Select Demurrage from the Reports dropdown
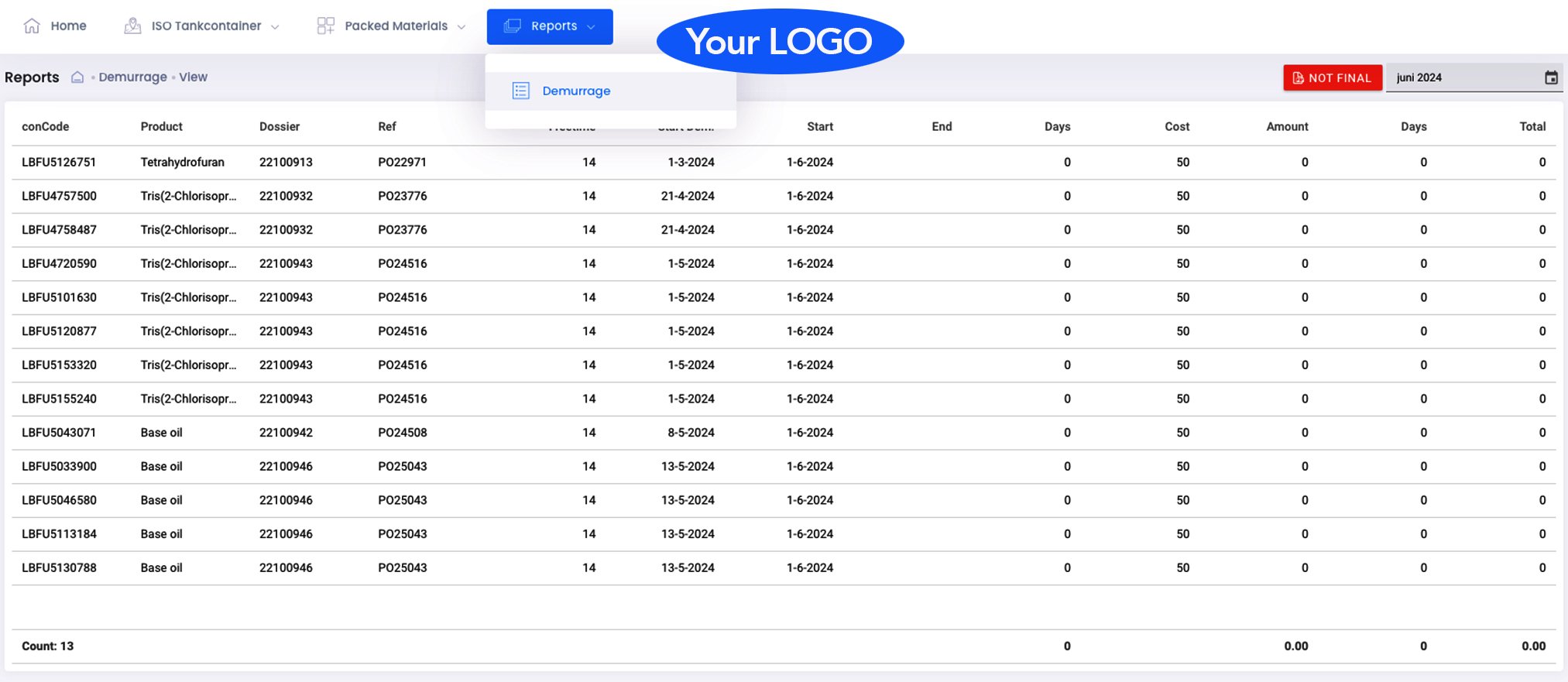This screenshot has width=1568, height=682. (611, 91)
